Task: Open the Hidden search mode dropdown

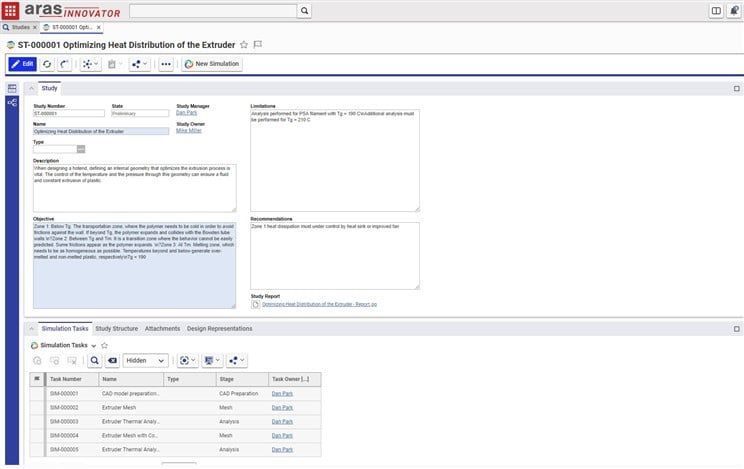Action: coord(145,361)
